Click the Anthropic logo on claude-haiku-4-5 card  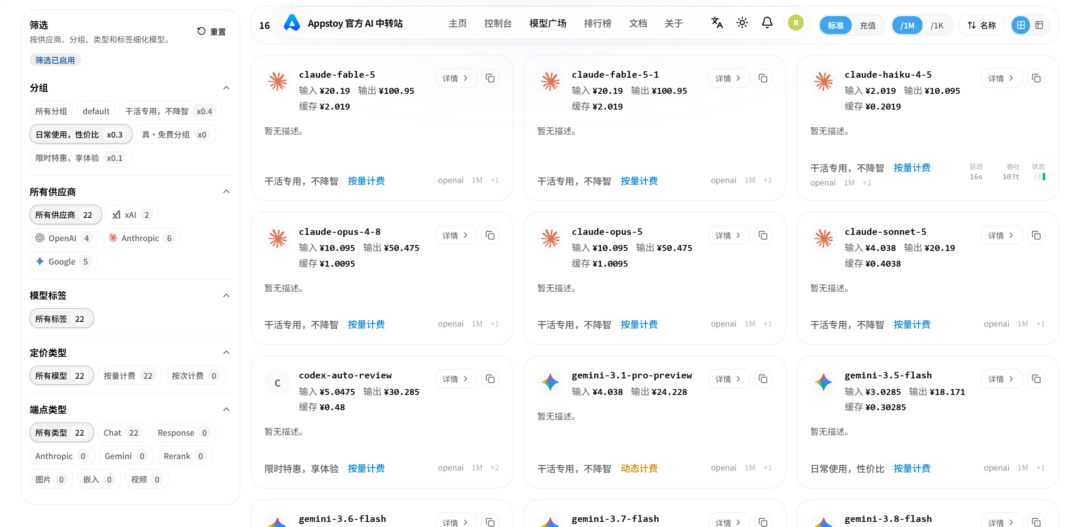[x=823, y=82]
